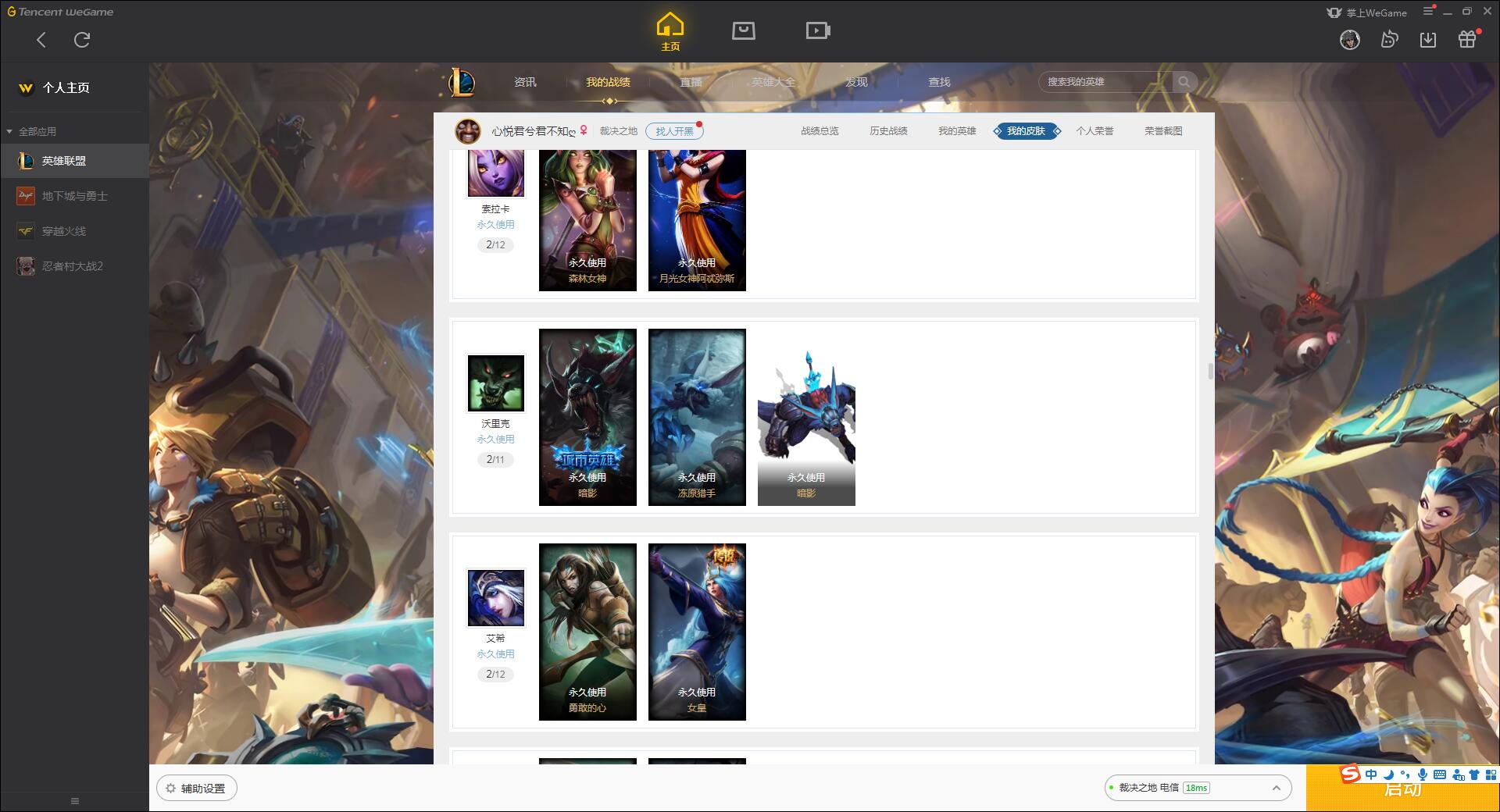Image resolution: width=1500 pixels, height=812 pixels.
Task: Open the main menu hamburger icon
Action: pos(1427,12)
